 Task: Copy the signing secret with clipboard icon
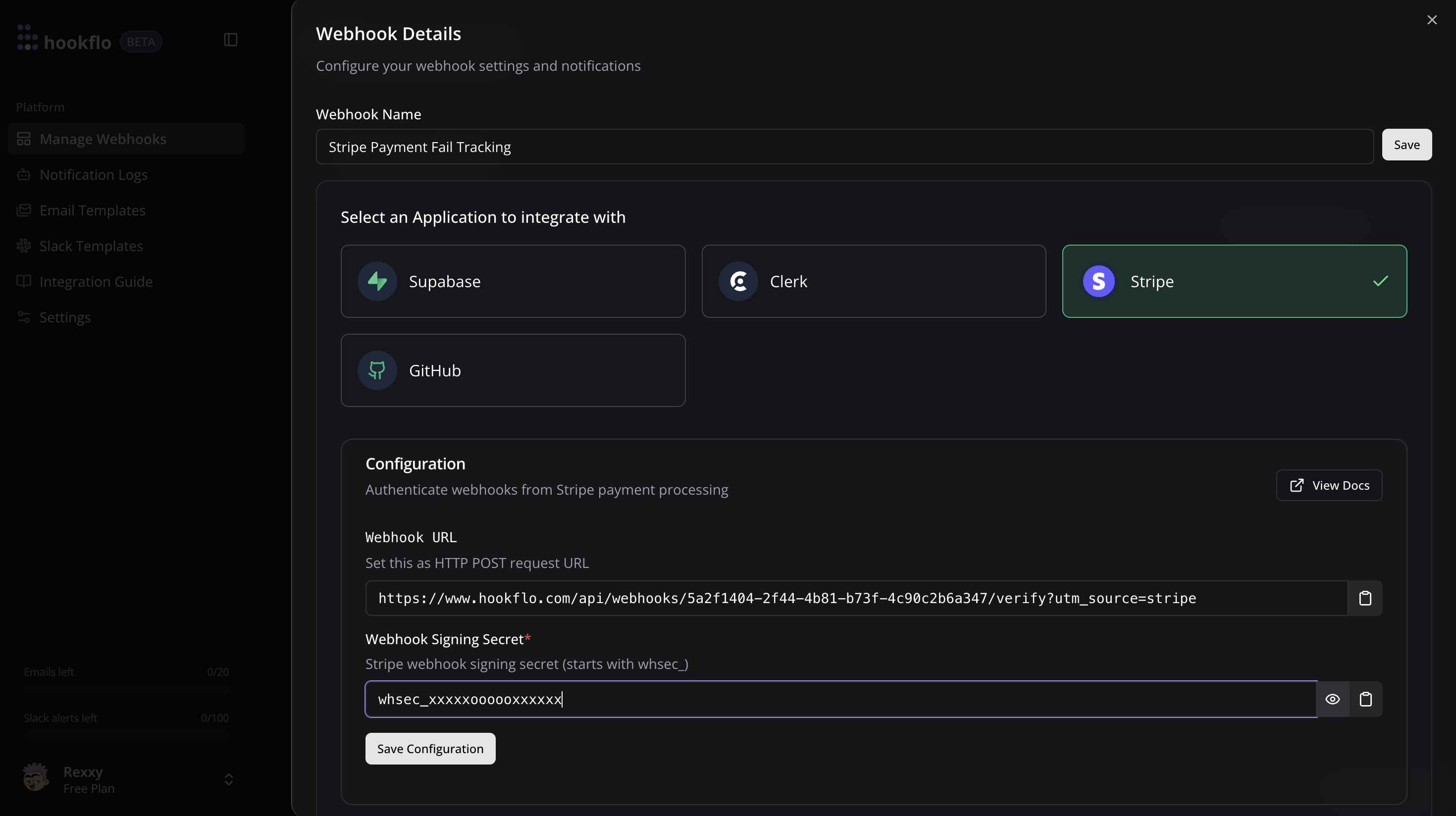click(x=1365, y=699)
